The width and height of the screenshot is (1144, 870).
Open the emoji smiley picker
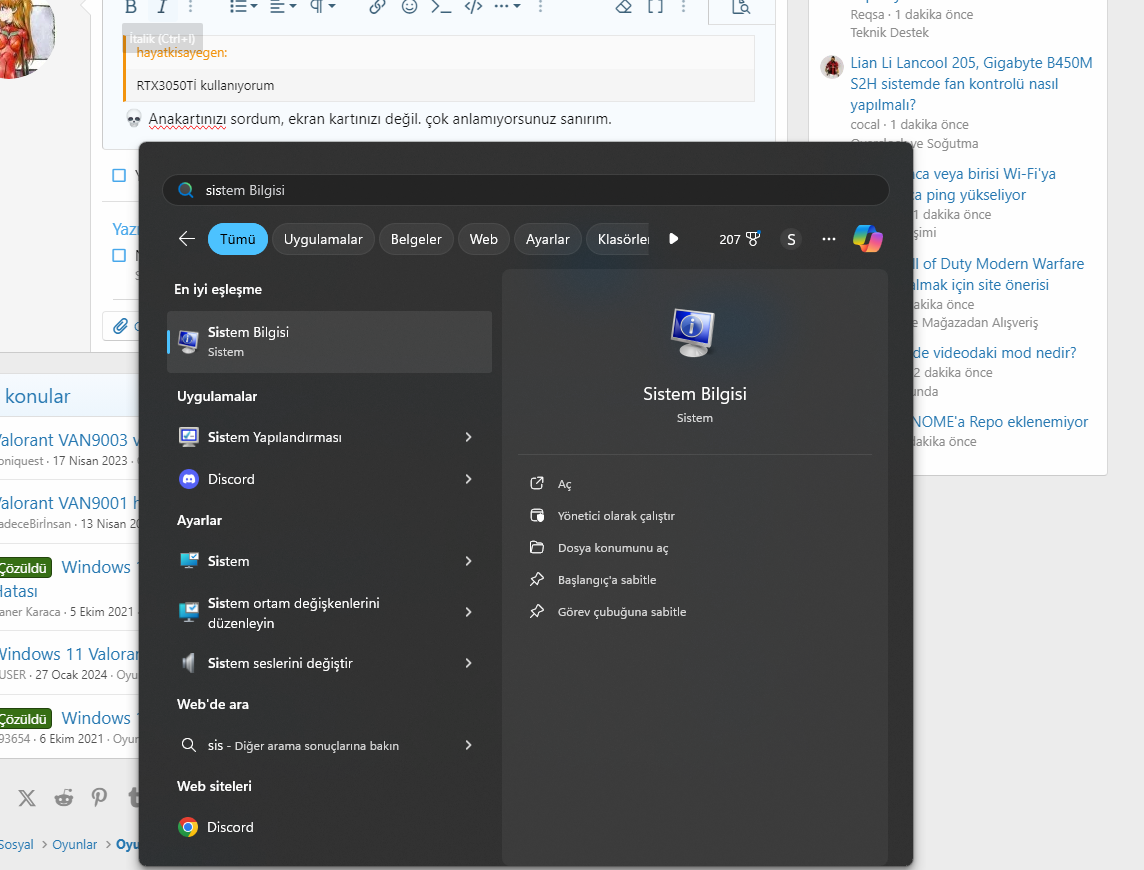coord(409,7)
